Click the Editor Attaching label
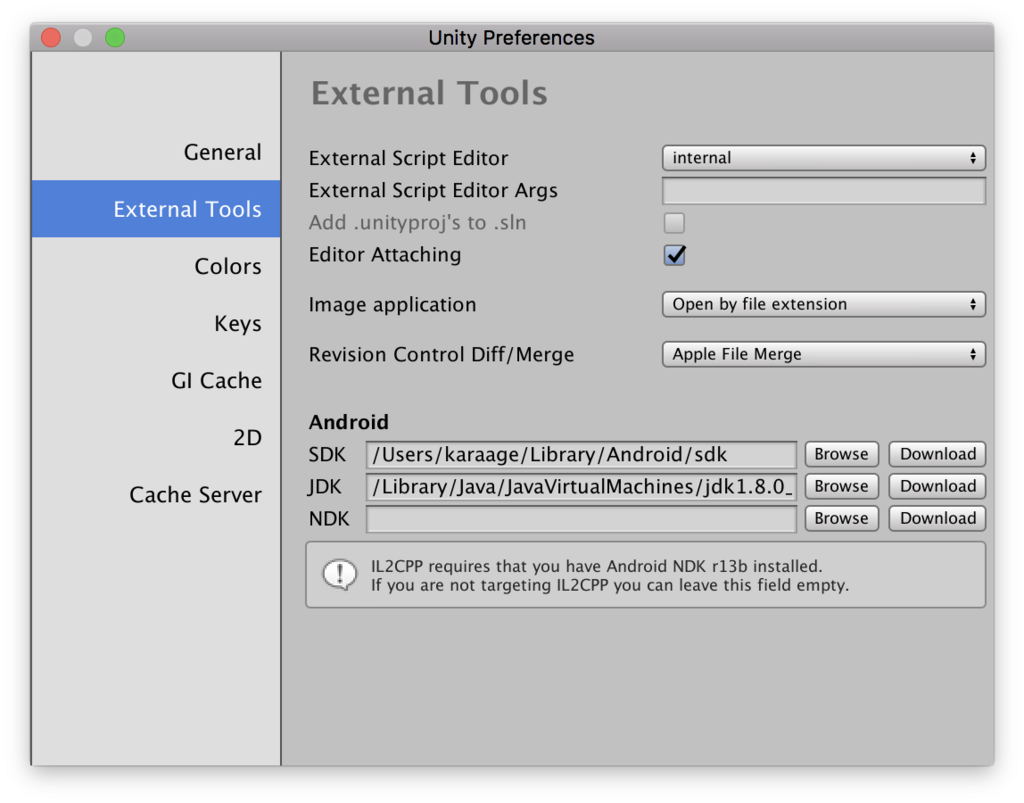Screen dimensions: 1024x803 pyautogui.click(x=385, y=255)
